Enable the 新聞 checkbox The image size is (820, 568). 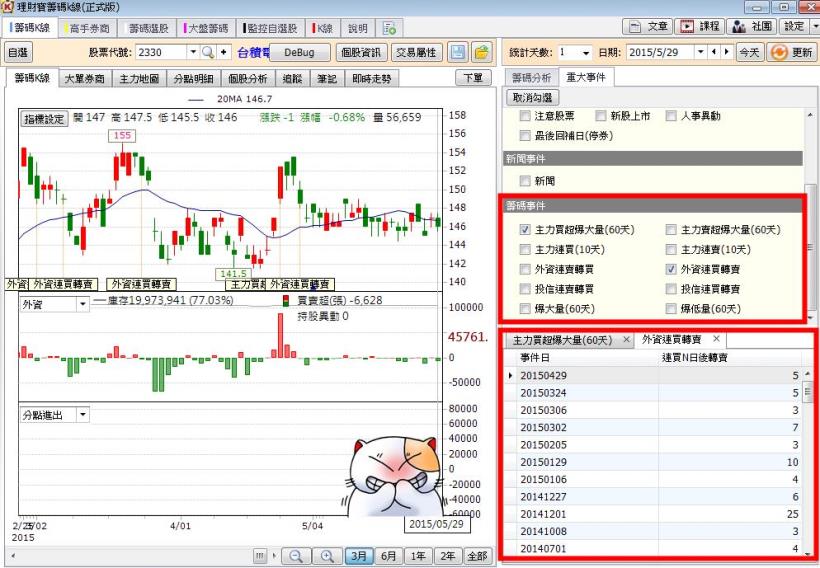click(x=525, y=181)
